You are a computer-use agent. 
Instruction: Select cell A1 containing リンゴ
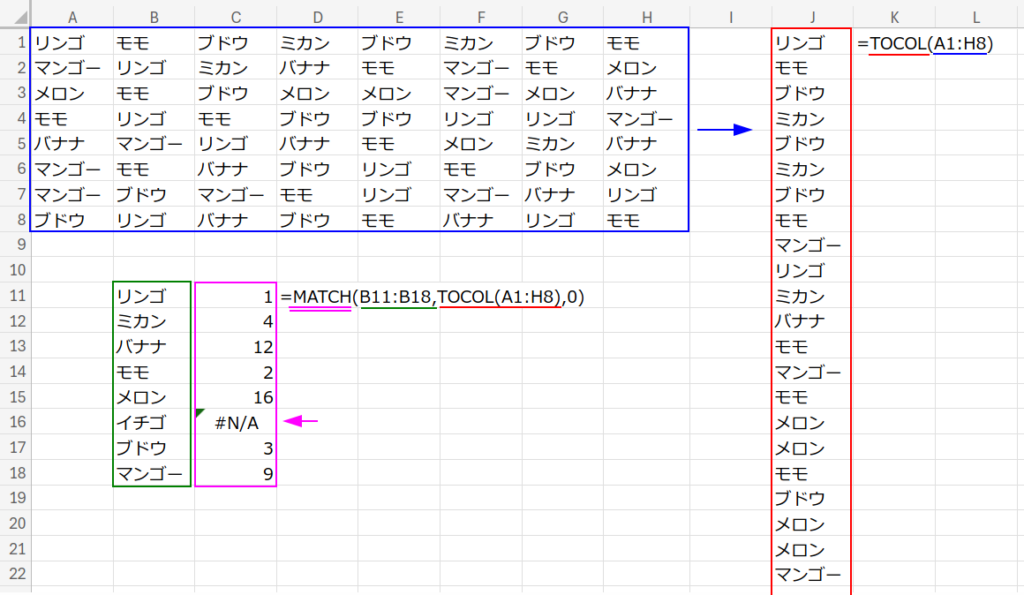[x=72, y=44]
